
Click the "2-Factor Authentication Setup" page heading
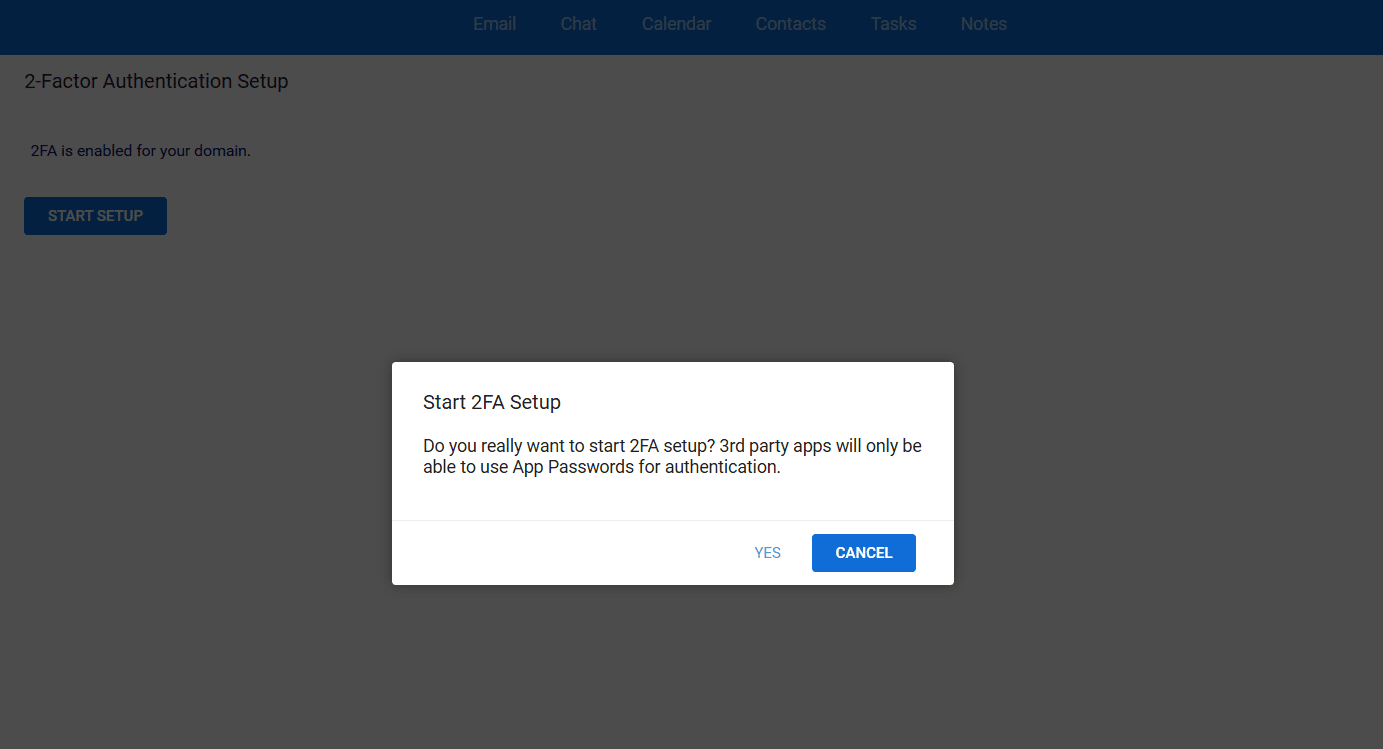[156, 82]
